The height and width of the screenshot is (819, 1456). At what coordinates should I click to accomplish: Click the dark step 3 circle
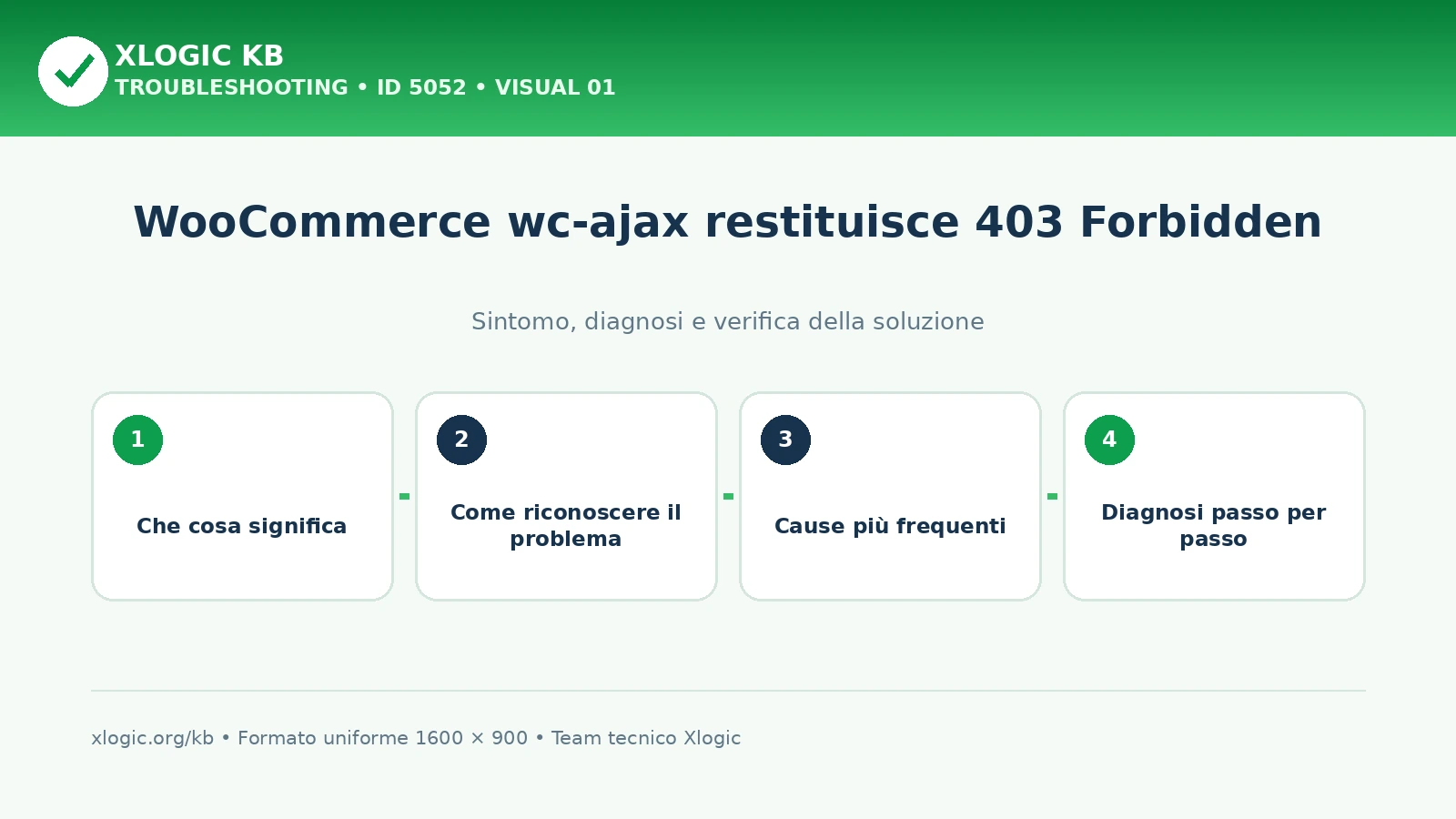(785, 440)
